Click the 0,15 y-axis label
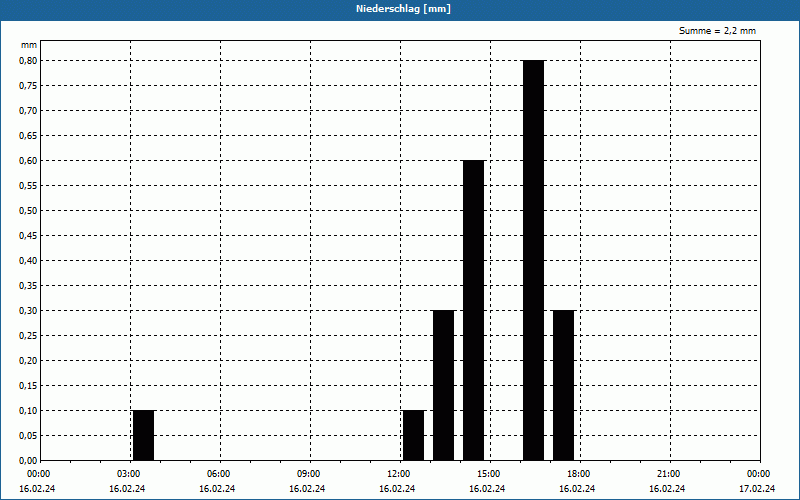 [28, 386]
